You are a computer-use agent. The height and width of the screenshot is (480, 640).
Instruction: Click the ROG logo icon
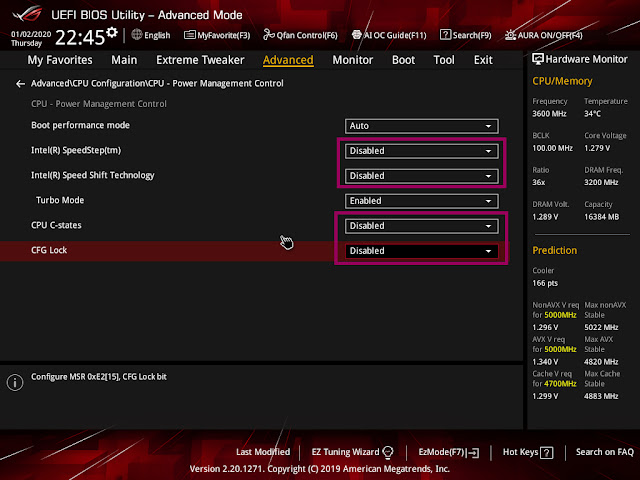(x=27, y=14)
